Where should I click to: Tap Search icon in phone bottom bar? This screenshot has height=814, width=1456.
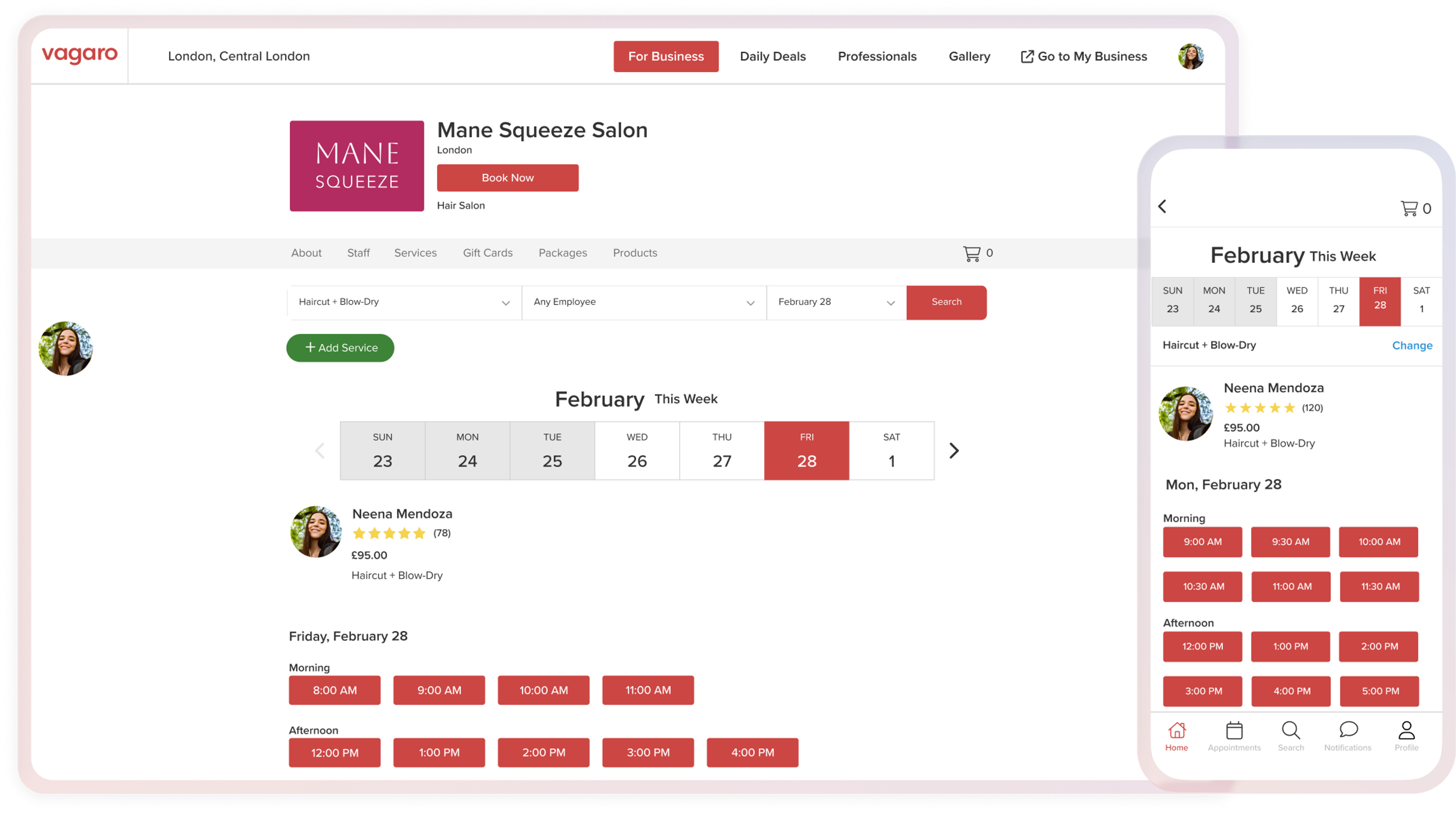click(x=1291, y=737)
